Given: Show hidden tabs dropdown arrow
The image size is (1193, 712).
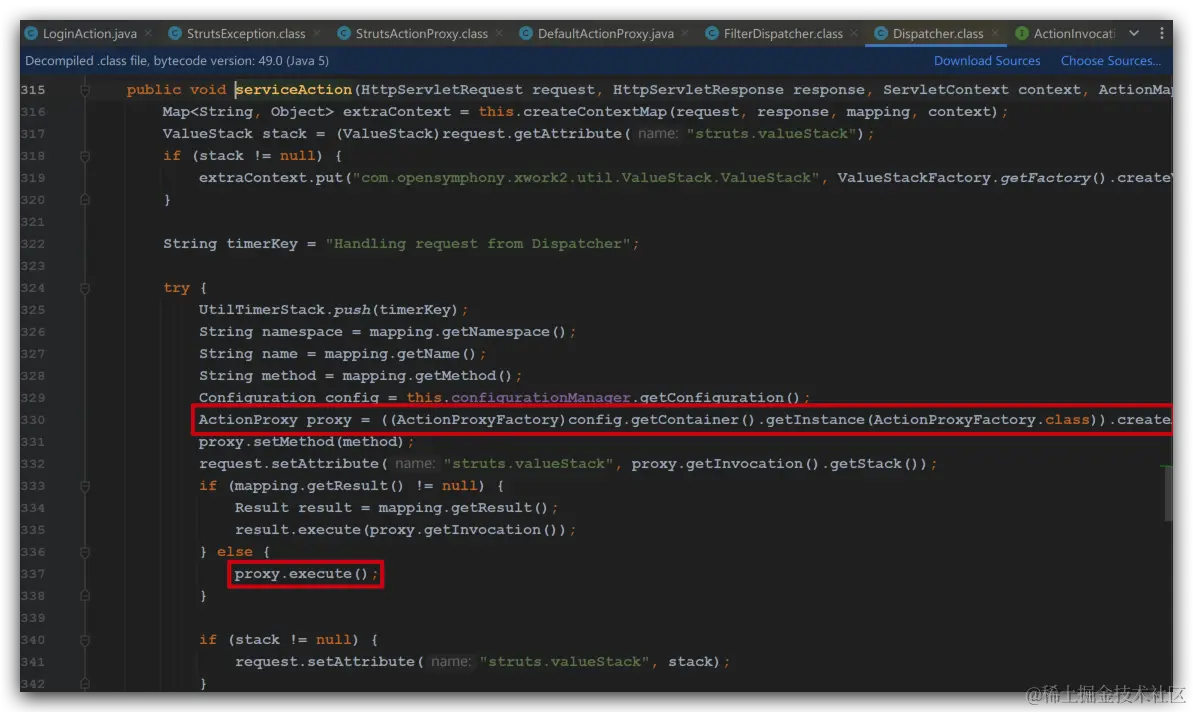Looking at the screenshot, I should [1134, 33].
